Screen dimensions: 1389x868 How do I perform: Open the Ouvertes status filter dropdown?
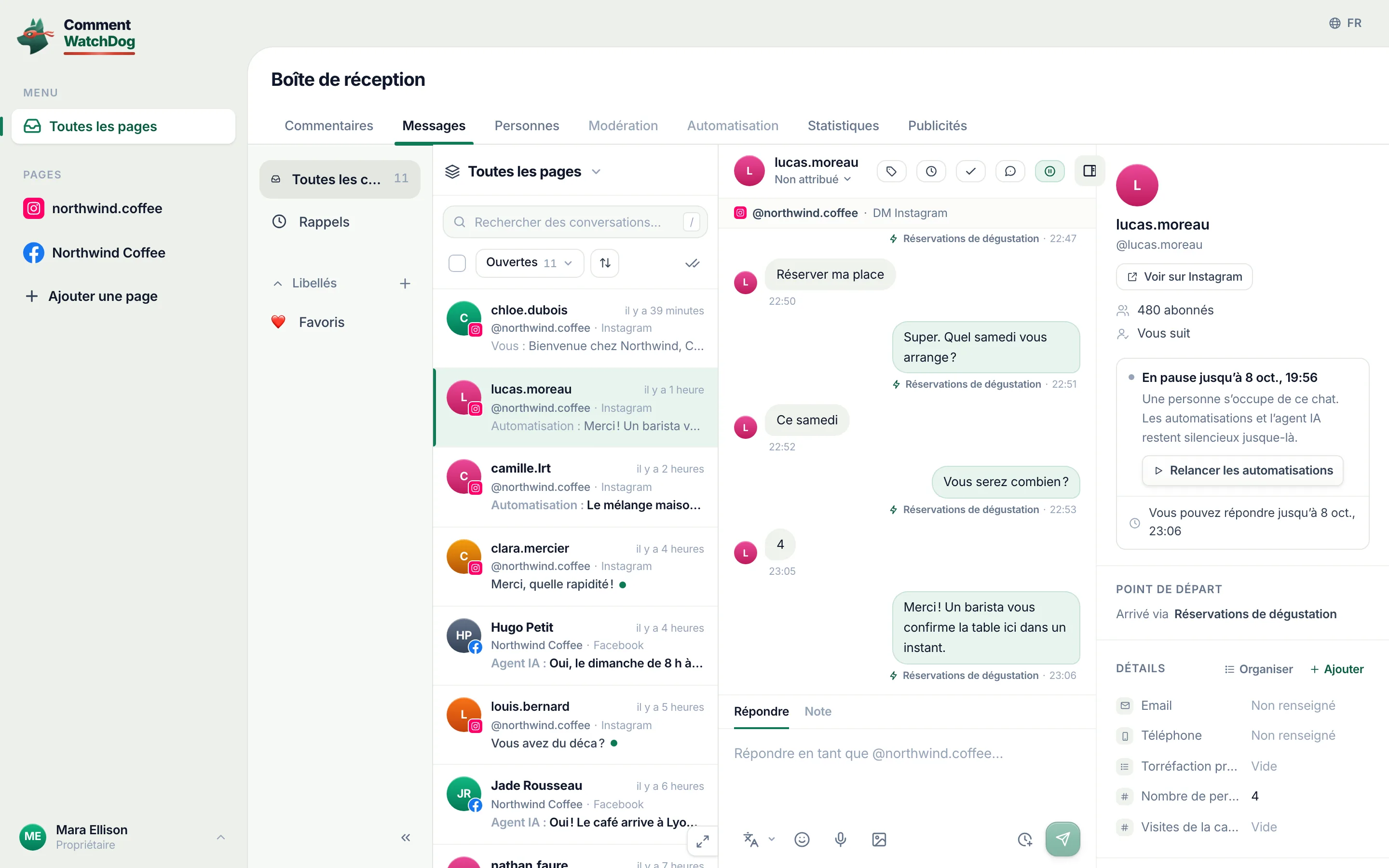(529, 263)
